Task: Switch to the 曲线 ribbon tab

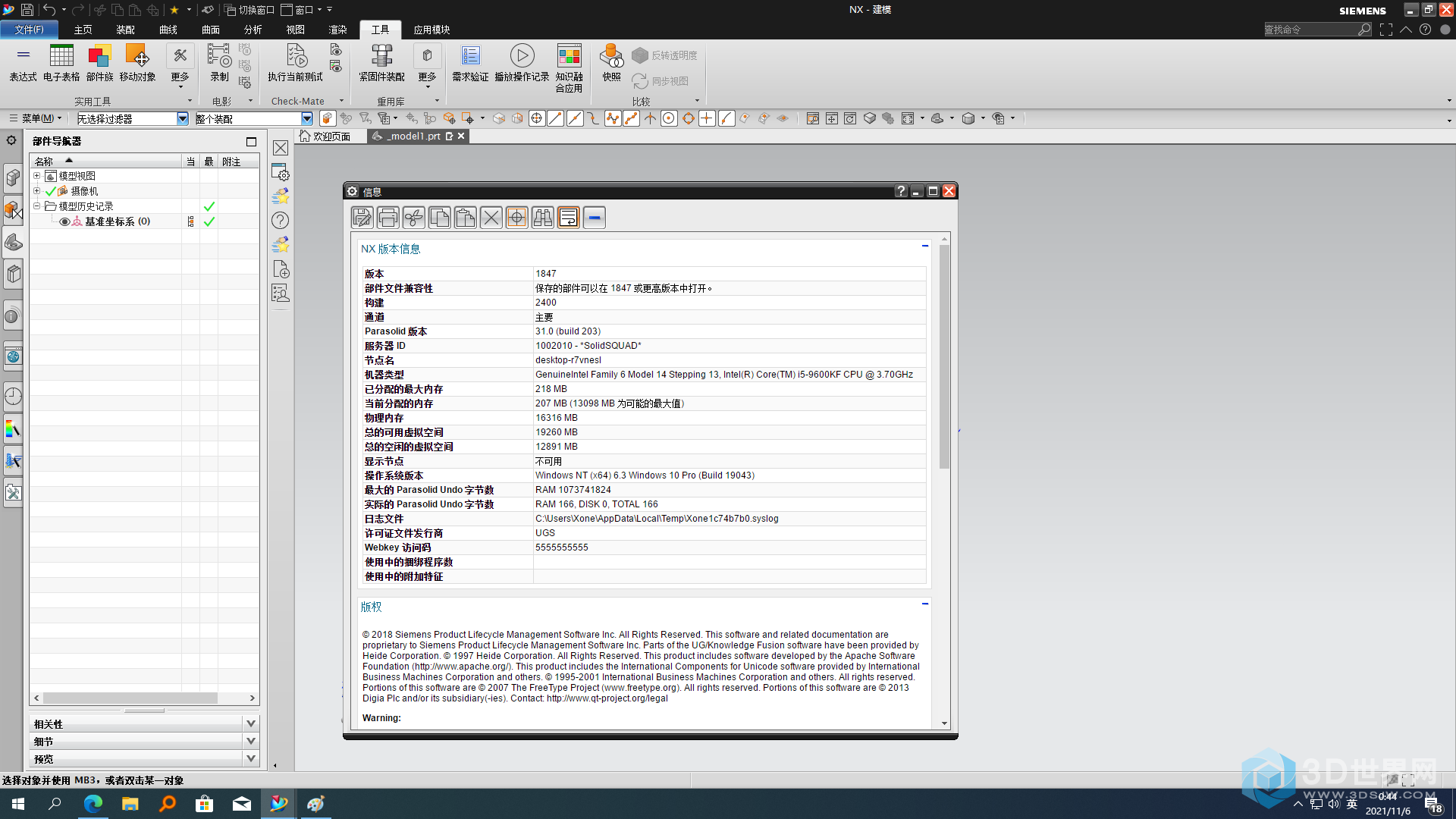Action: coord(168,30)
